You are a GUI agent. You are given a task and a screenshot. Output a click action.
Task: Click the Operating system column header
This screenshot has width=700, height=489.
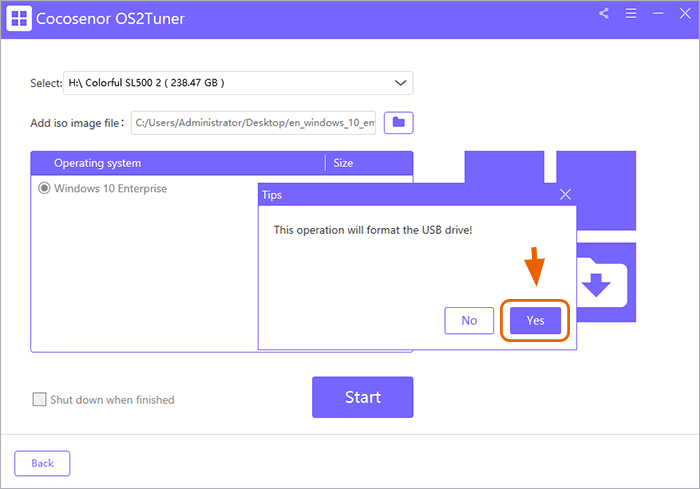point(97,163)
